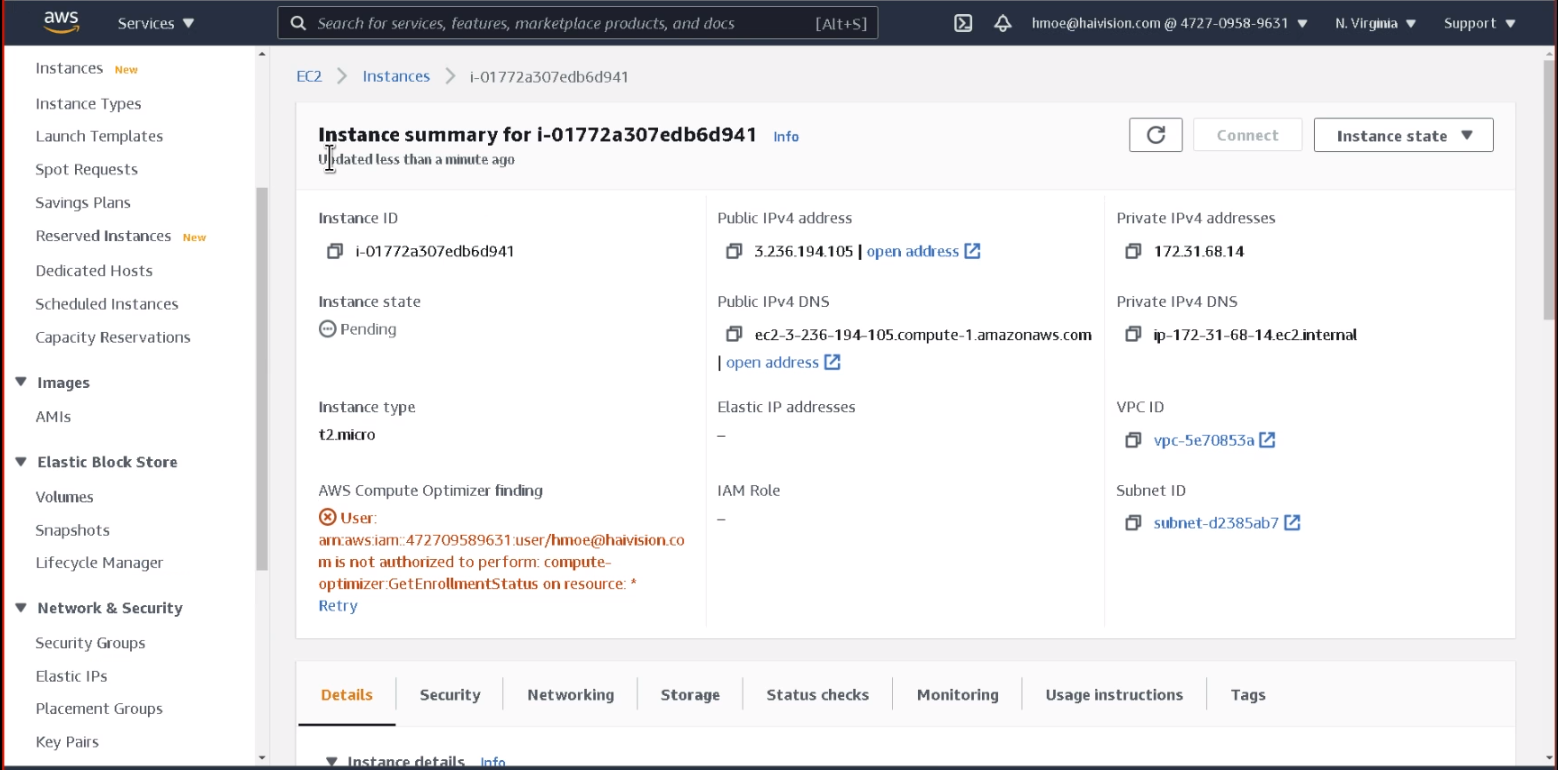Open the Instance state dropdown

tap(1403, 135)
